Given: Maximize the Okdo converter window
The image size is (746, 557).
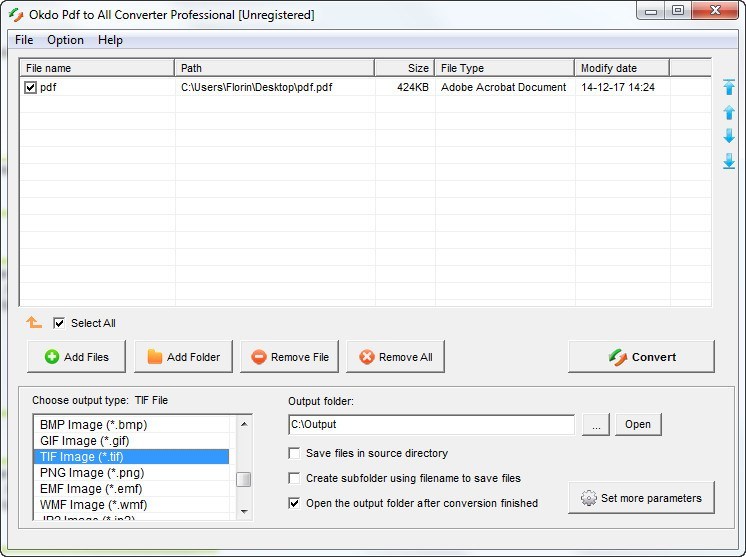Looking at the screenshot, I should (x=678, y=10).
